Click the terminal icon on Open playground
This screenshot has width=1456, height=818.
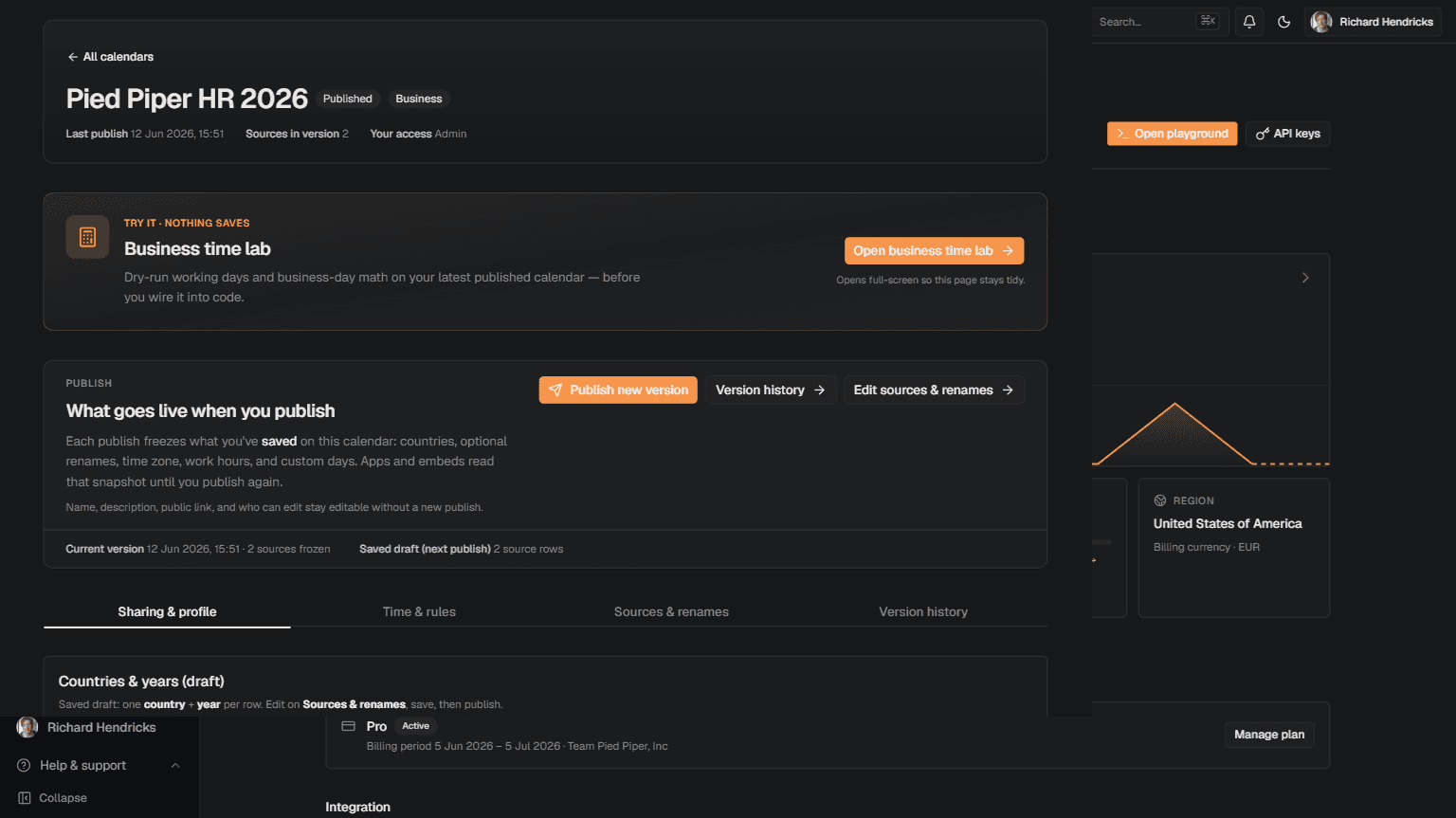pos(1122,134)
